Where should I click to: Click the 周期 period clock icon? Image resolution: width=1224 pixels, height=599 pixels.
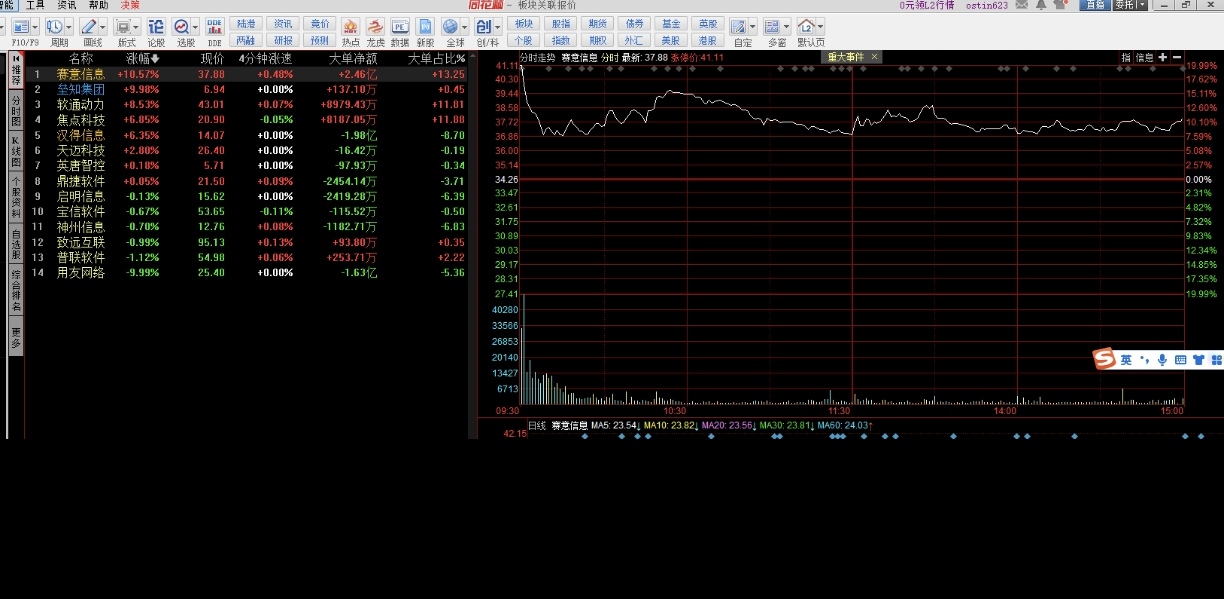coord(54,26)
